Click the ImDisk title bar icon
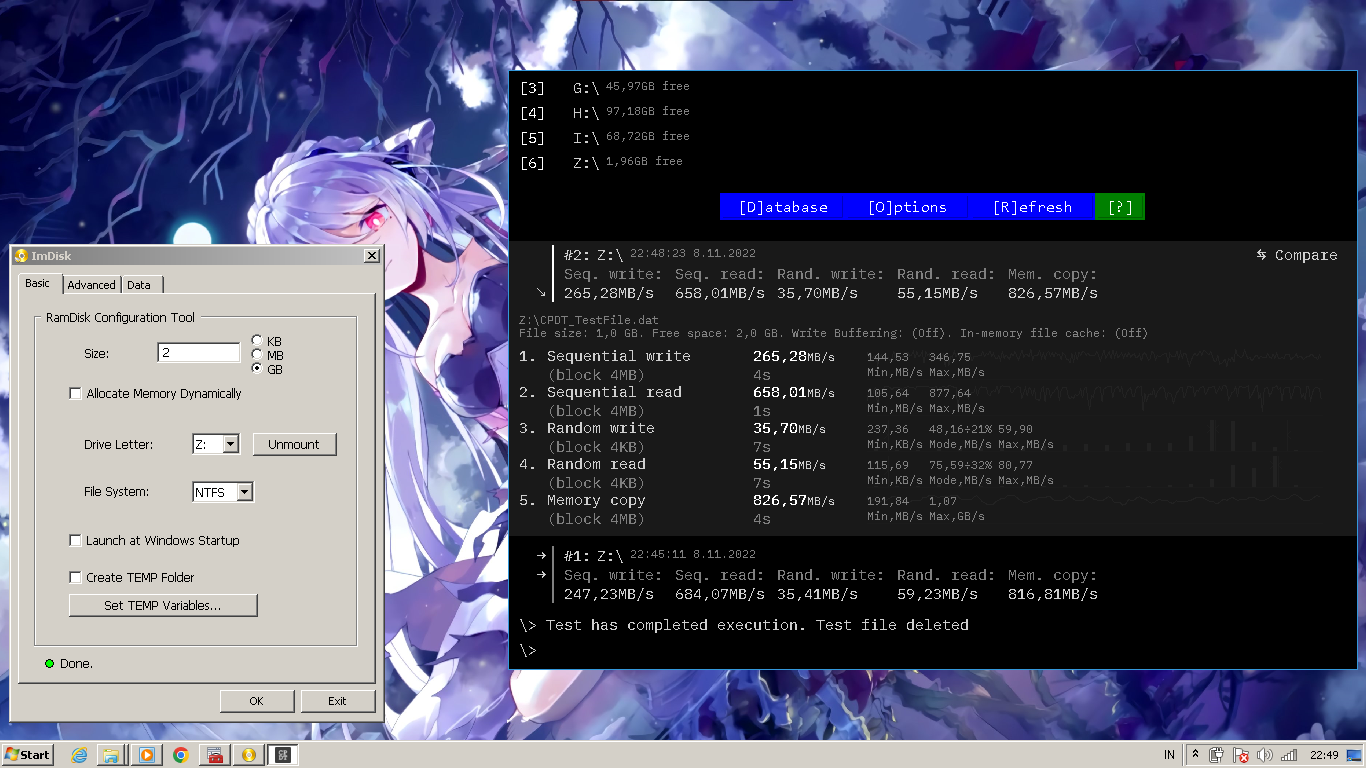1366x768 pixels. (20, 256)
